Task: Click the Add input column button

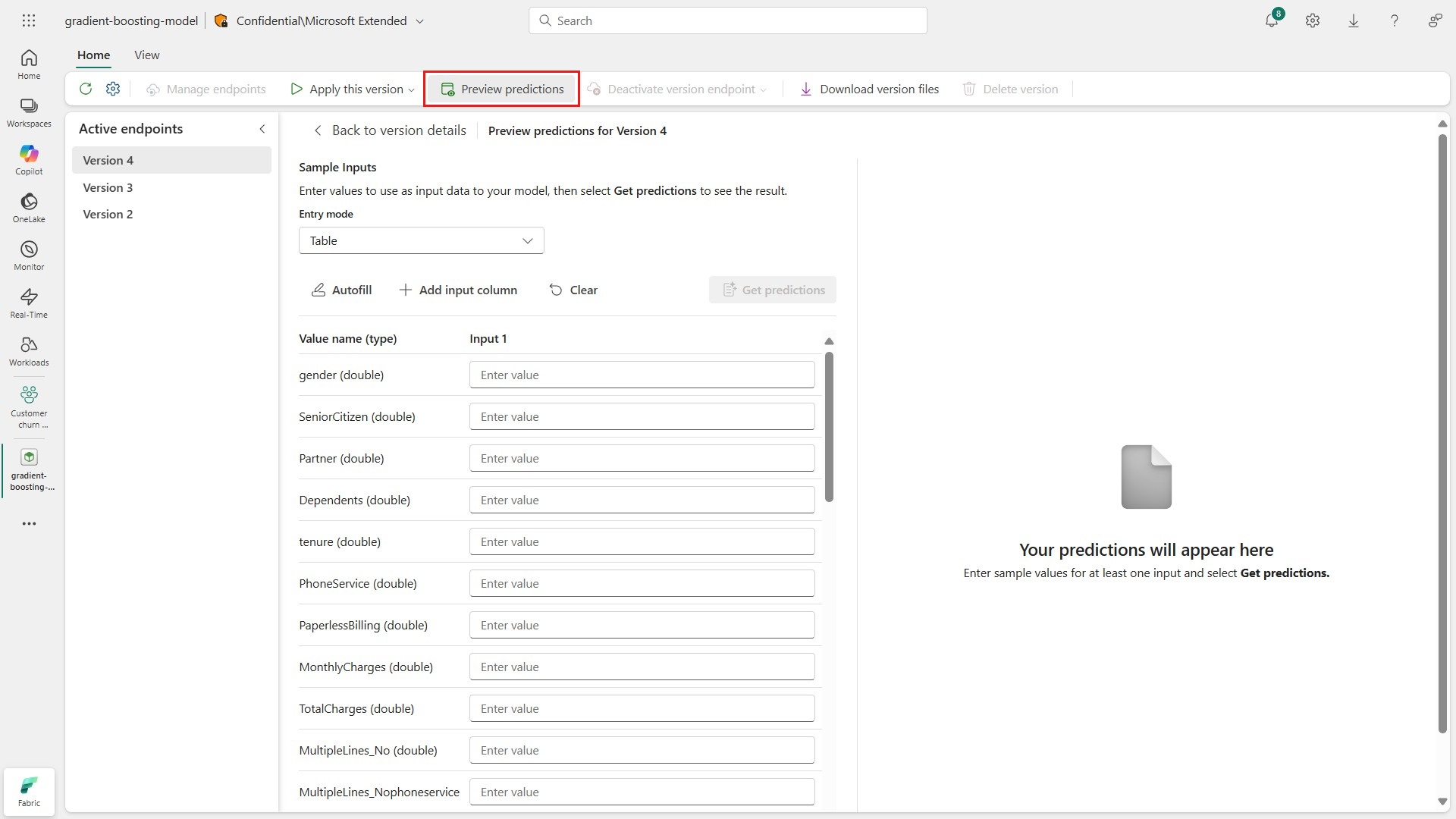Action: [458, 290]
